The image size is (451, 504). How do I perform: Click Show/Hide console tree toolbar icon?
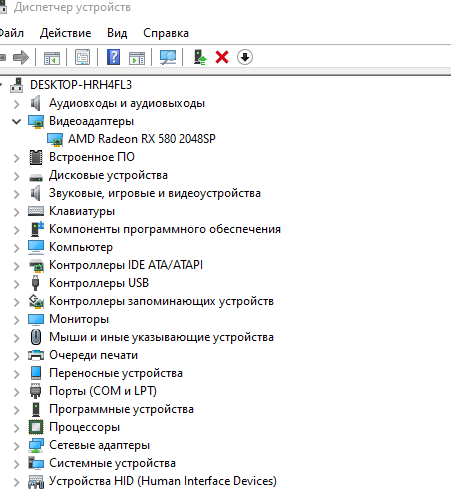(x=52, y=58)
